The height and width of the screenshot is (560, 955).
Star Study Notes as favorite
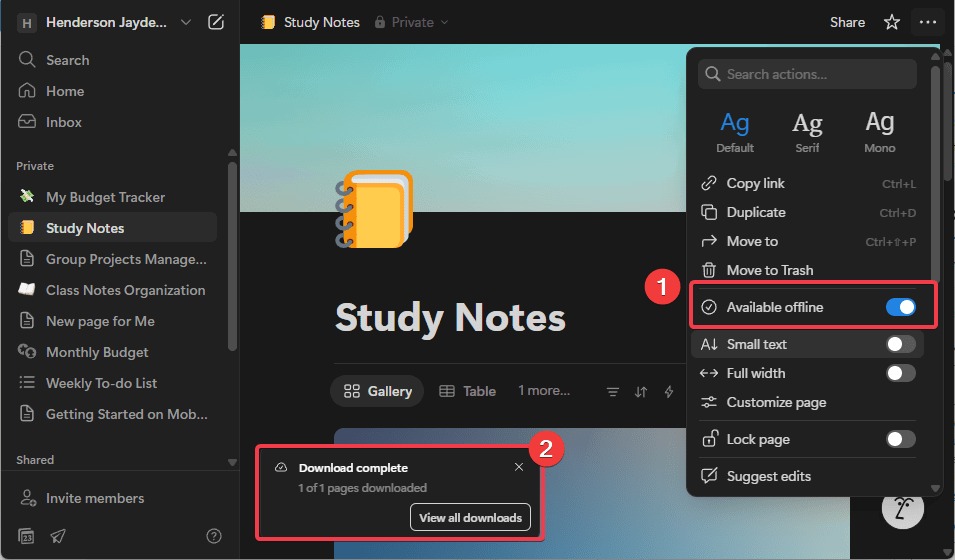tap(892, 22)
